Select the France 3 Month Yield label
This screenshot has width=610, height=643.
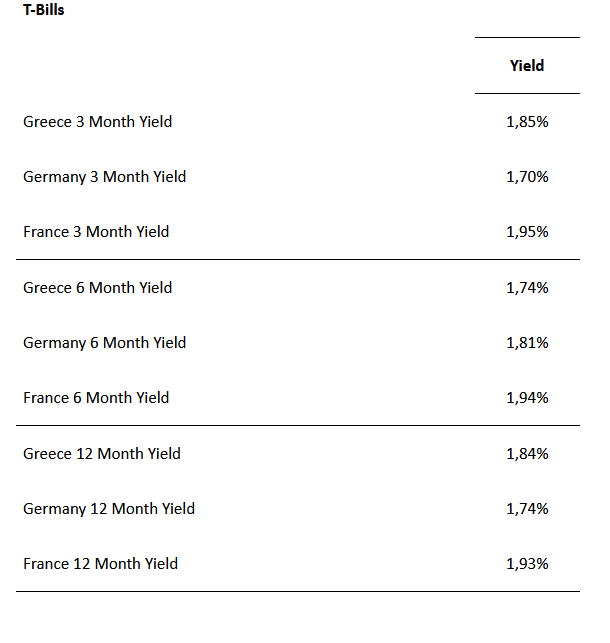point(96,232)
